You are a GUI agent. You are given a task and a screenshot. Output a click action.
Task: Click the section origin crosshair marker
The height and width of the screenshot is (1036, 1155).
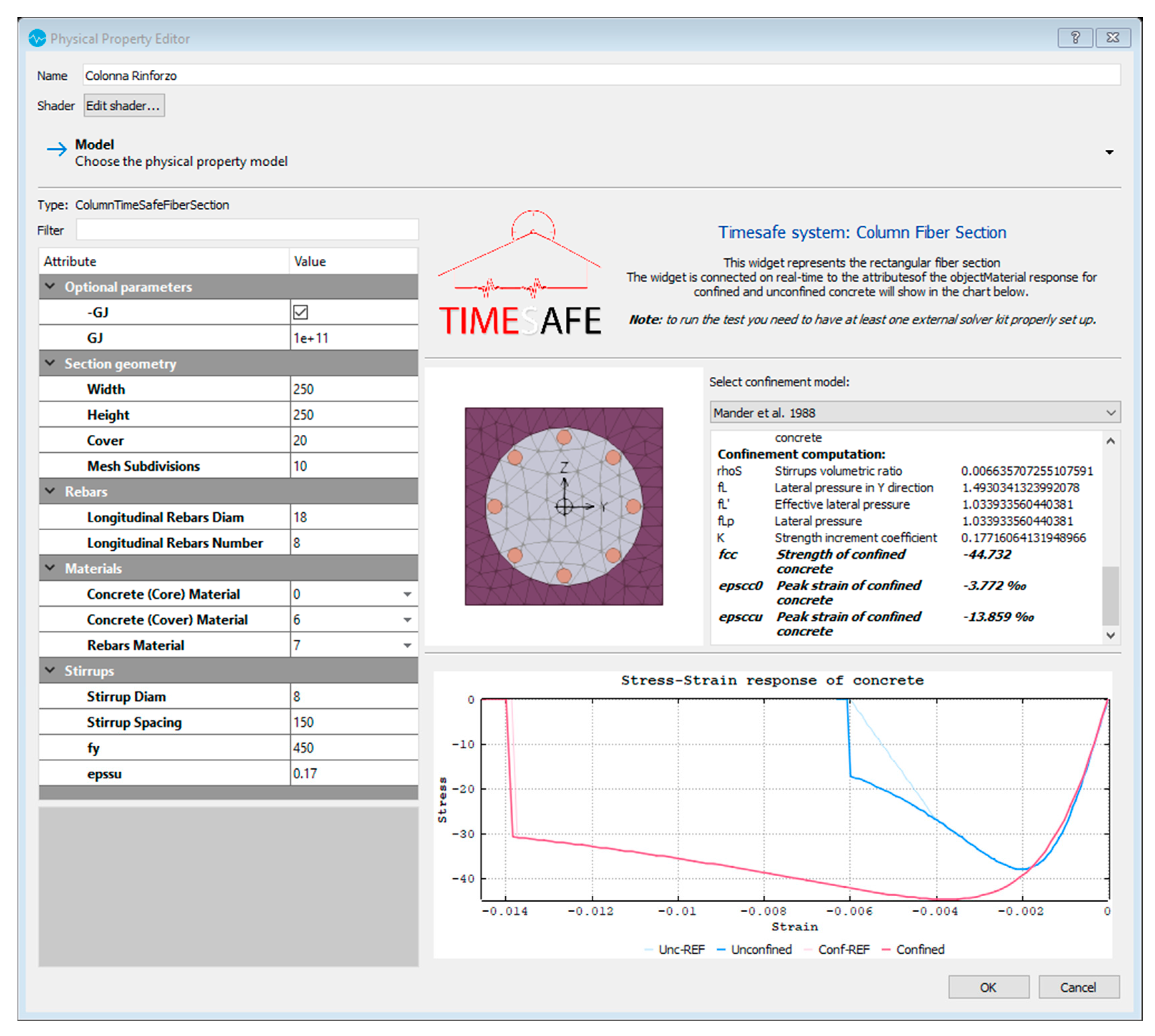point(564,506)
